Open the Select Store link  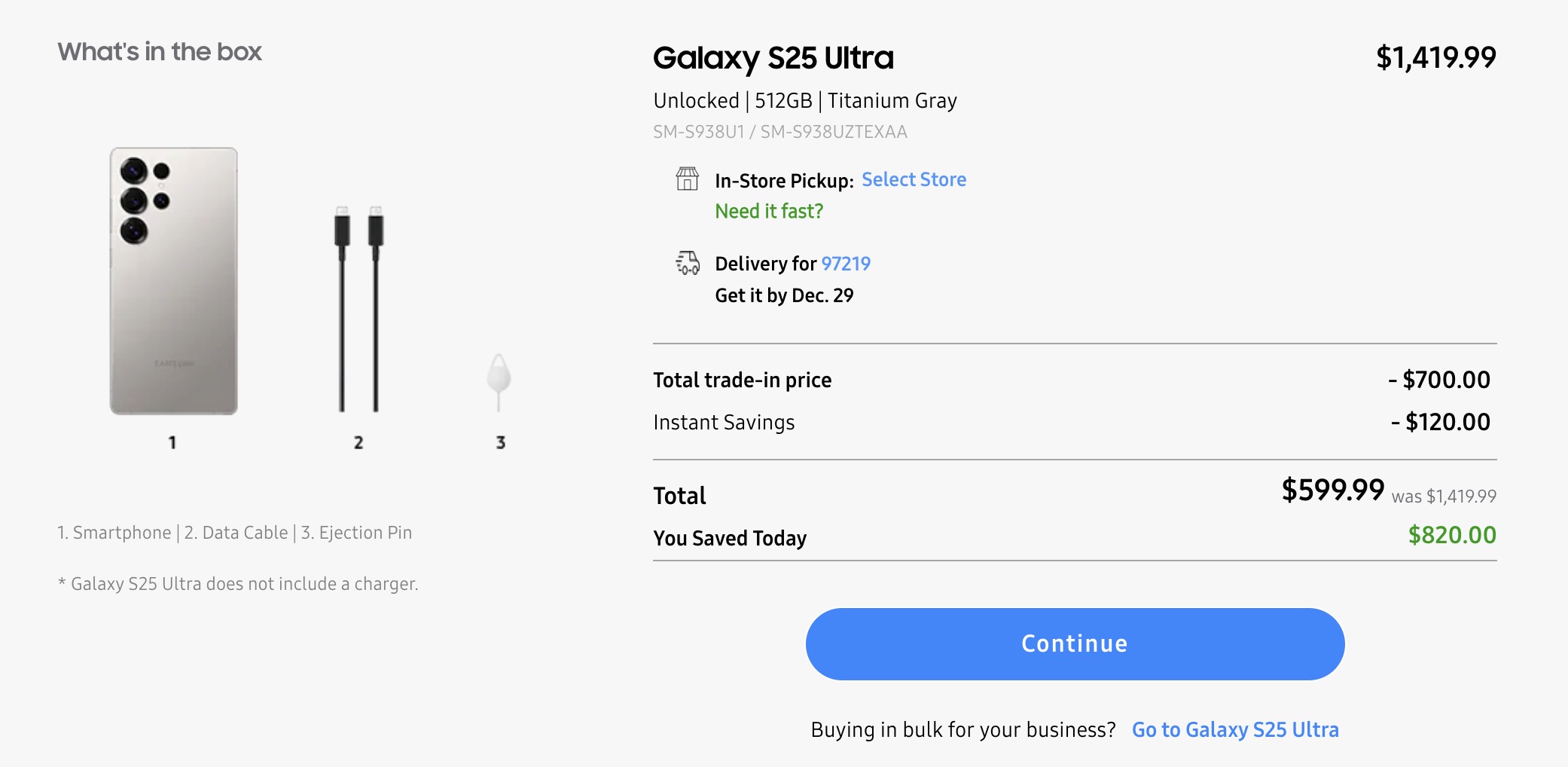[914, 179]
